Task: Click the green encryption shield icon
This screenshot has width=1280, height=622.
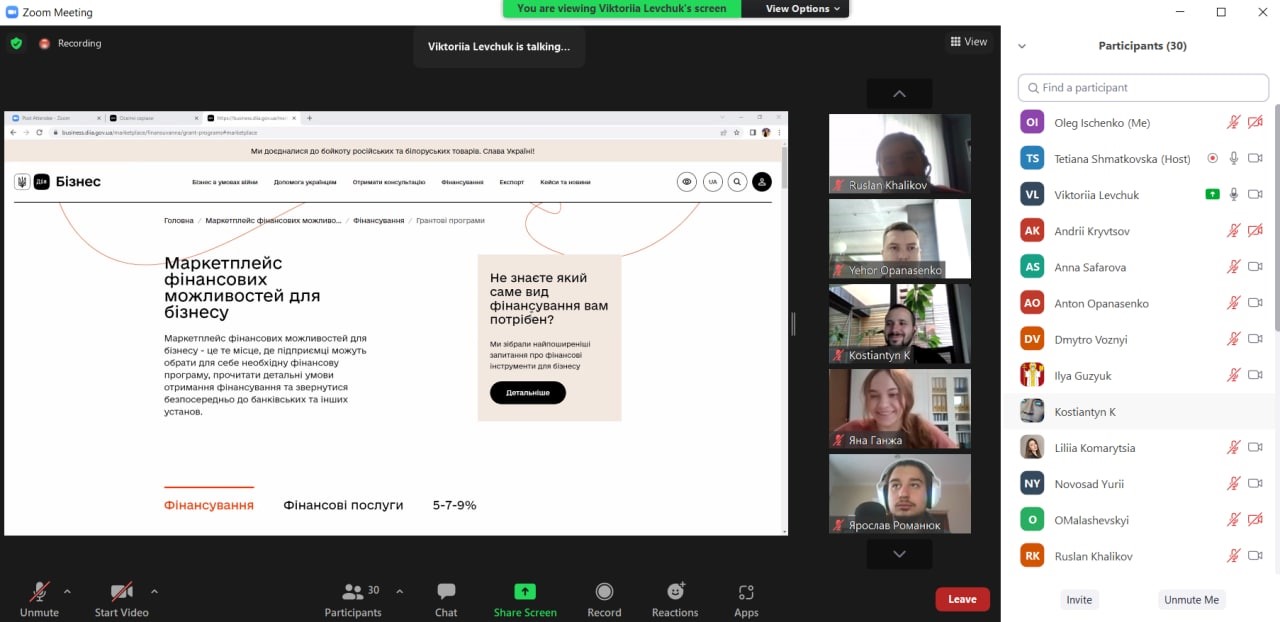Action: click(16, 43)
